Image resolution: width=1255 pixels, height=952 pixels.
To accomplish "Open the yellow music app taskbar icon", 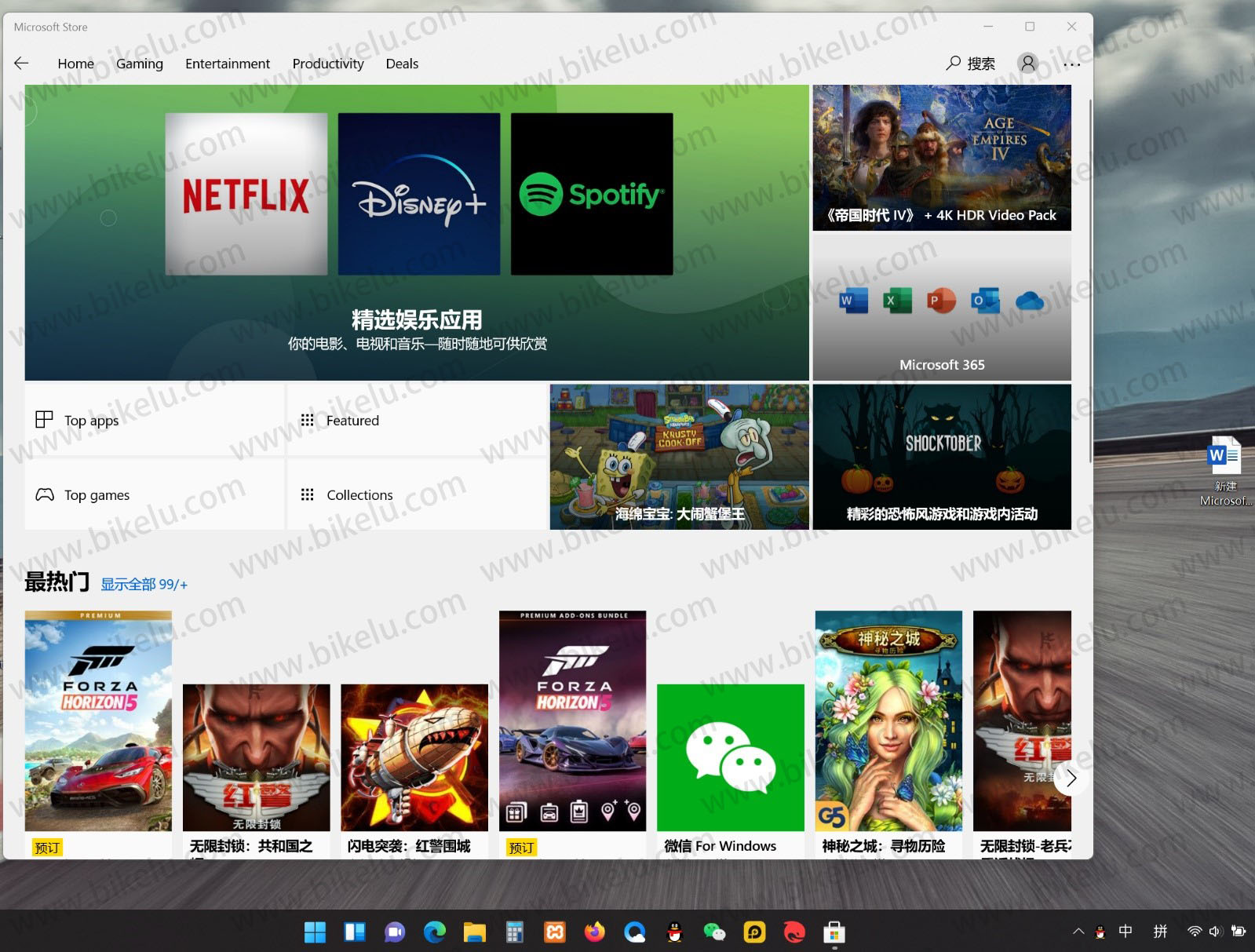I will [754, 932].
